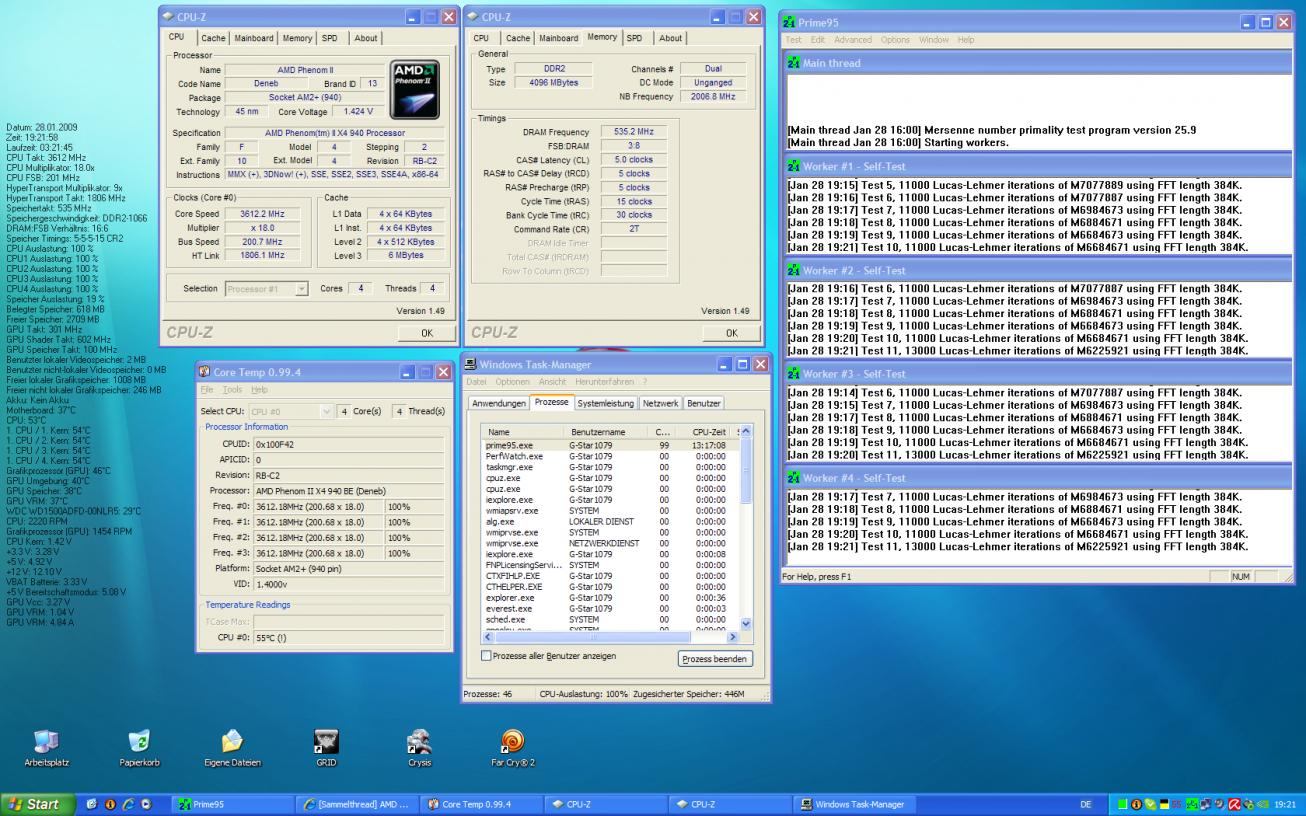Switch to the Mainboard tab in CPU-Z
This screenshot has height=816, width=1306.
pos(253,38)
